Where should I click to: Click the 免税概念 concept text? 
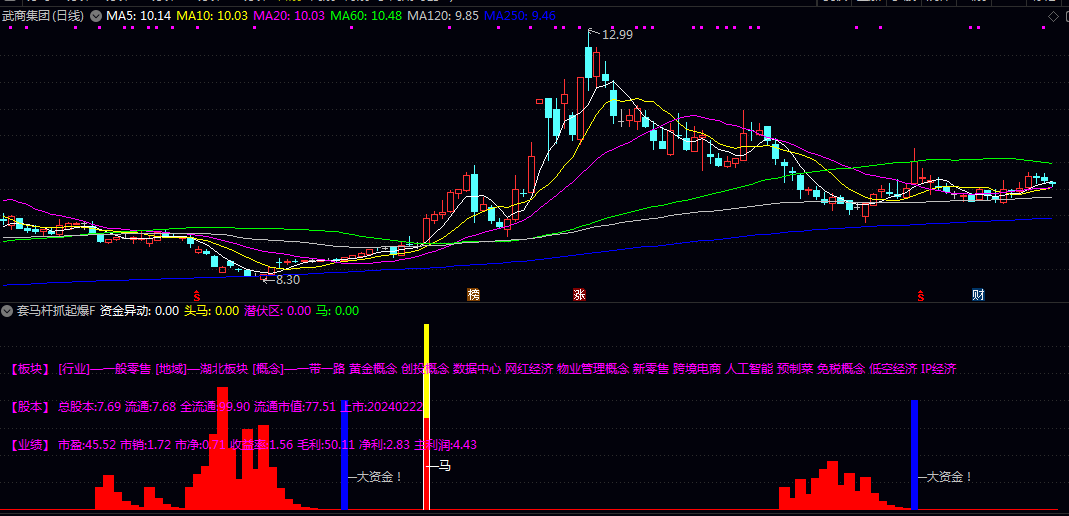click(841, 369)
